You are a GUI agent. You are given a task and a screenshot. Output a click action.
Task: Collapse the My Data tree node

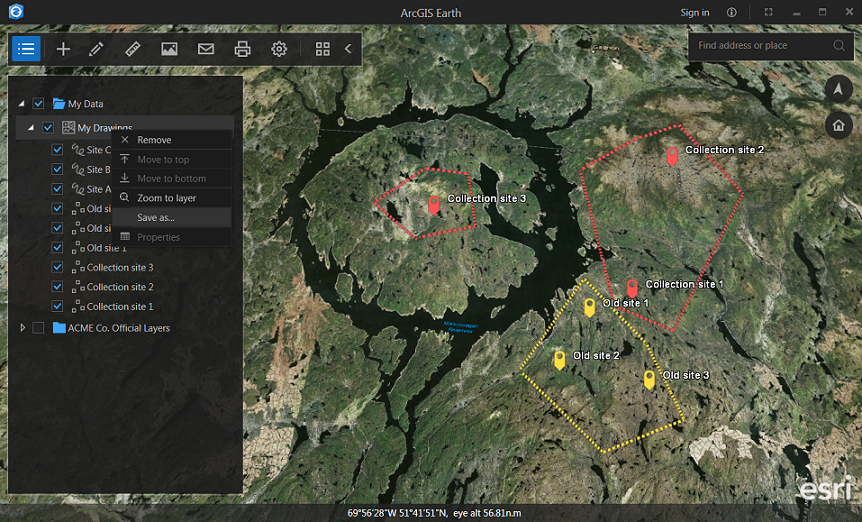pos(21,103)
